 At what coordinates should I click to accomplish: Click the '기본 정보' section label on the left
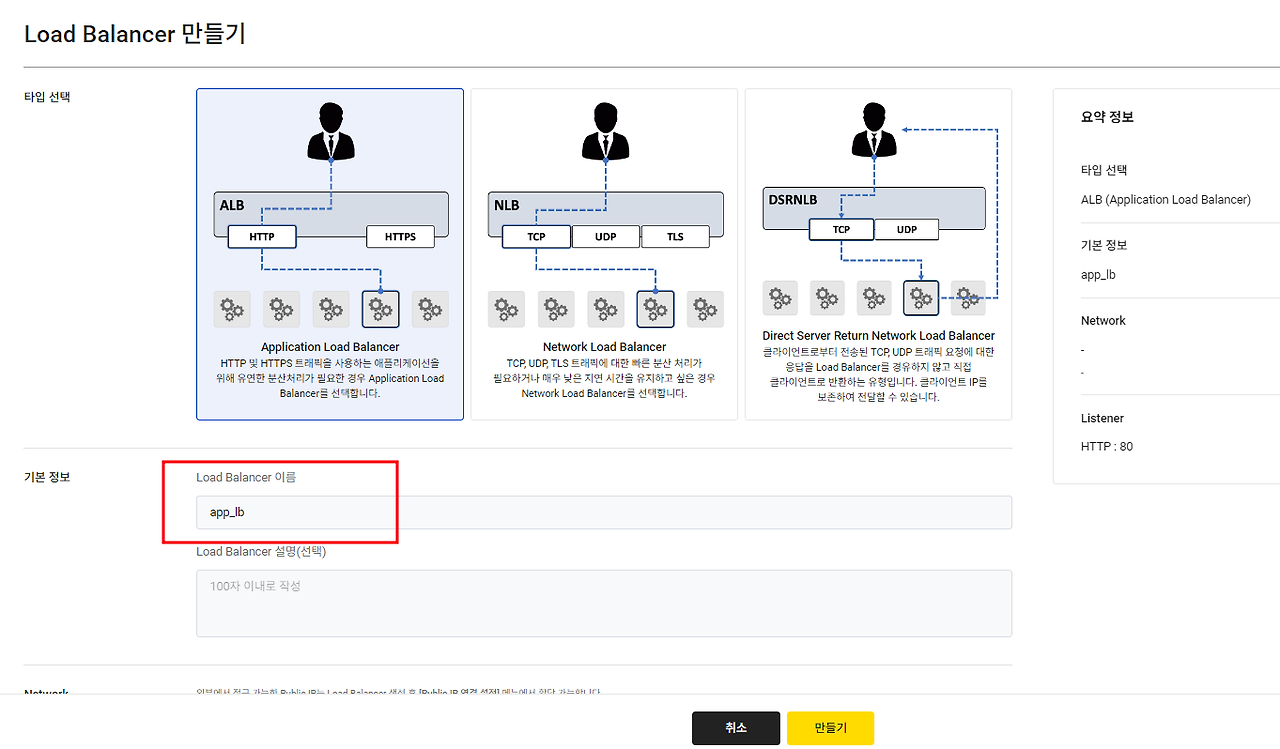[x=47, y=477]
